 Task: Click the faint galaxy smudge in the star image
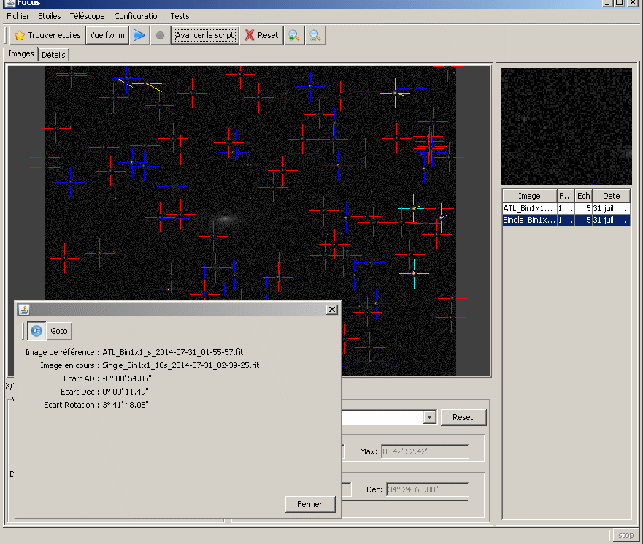point(225,219)
